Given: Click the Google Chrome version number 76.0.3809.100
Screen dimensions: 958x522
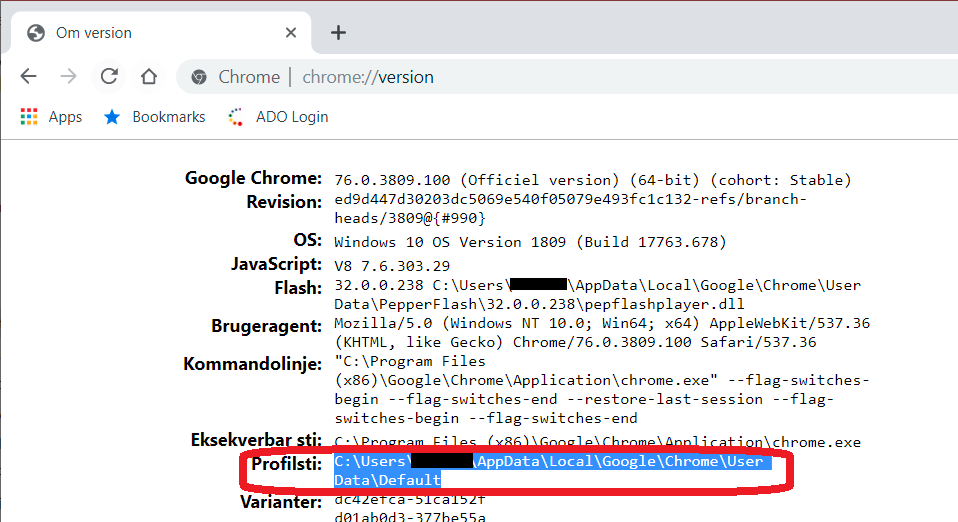Looking at the screenshot, I should (392, 180).
